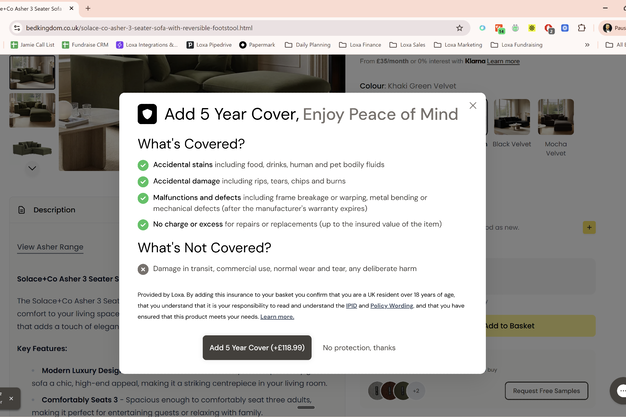Select the Mocha Velvet colour swatch
626x417 pixels.
pos(555,117)
